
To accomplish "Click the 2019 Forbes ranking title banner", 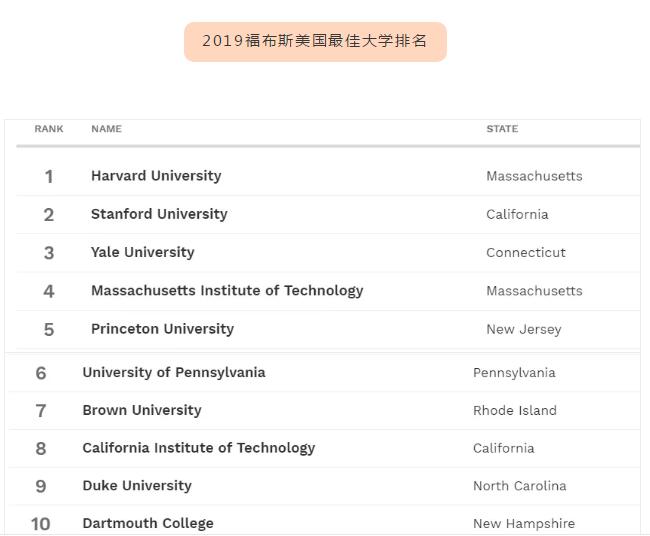I will pyautogui.click(x=315, y=42).
